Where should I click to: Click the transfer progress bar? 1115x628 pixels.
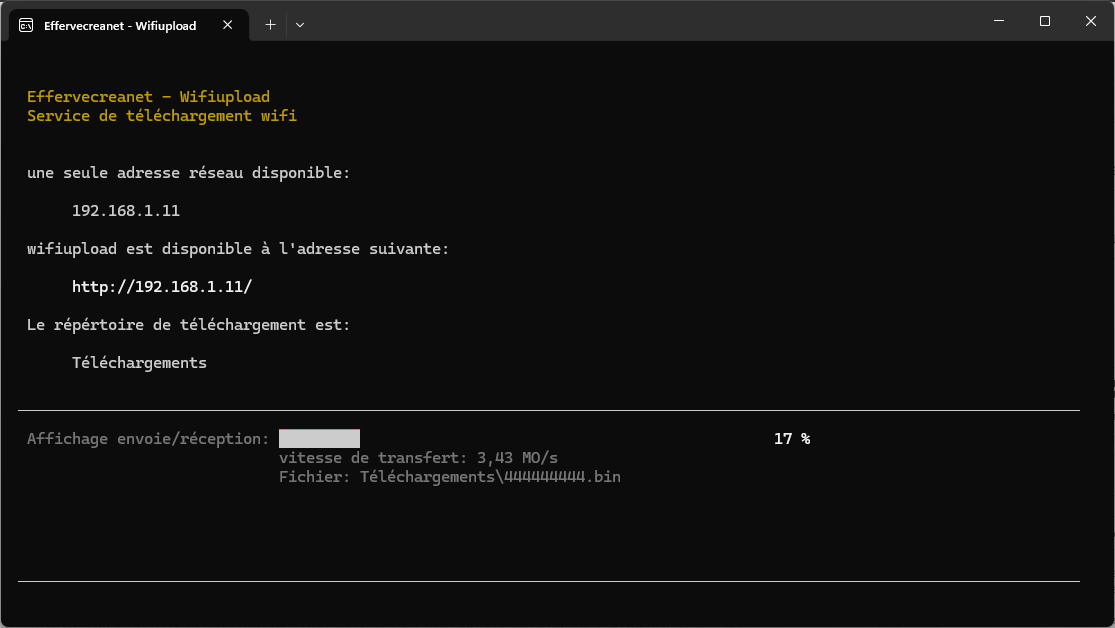(319, 438)
